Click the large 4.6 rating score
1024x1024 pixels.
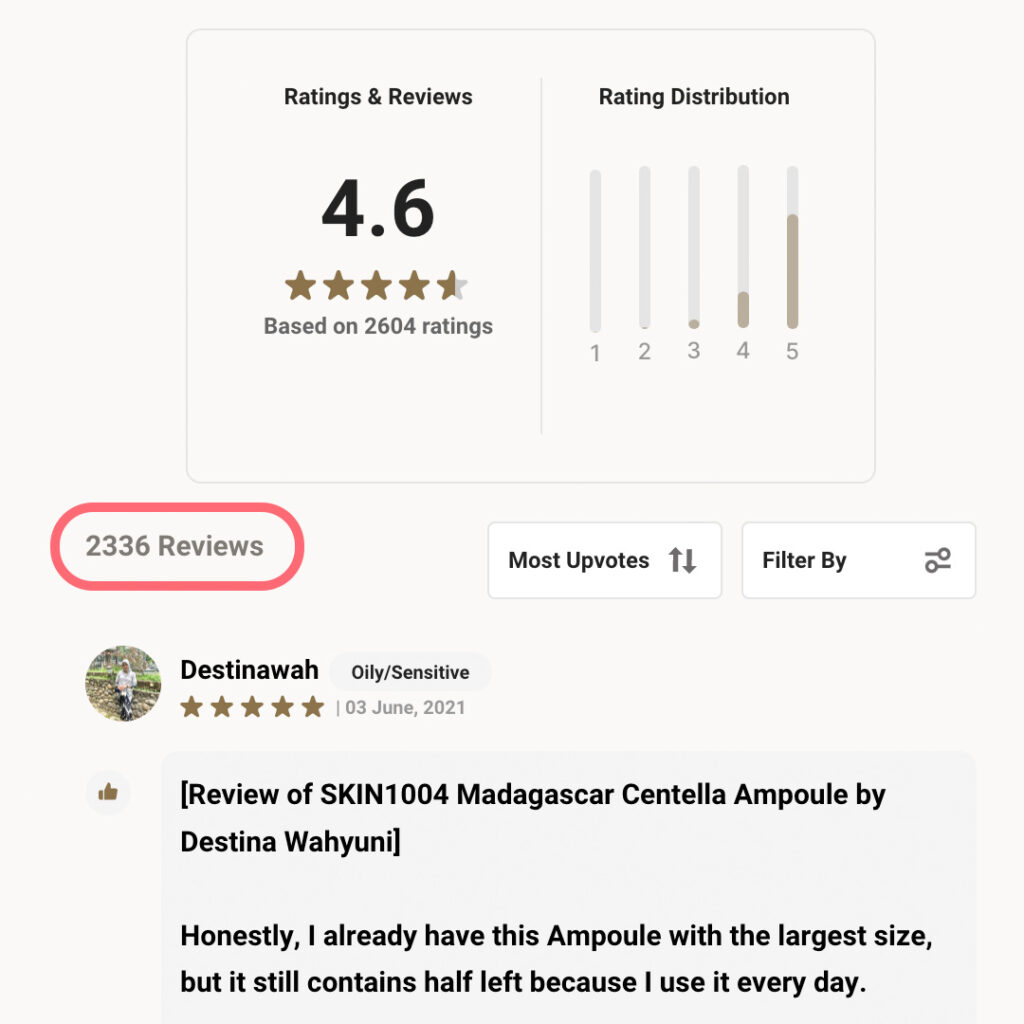[378, 209]
